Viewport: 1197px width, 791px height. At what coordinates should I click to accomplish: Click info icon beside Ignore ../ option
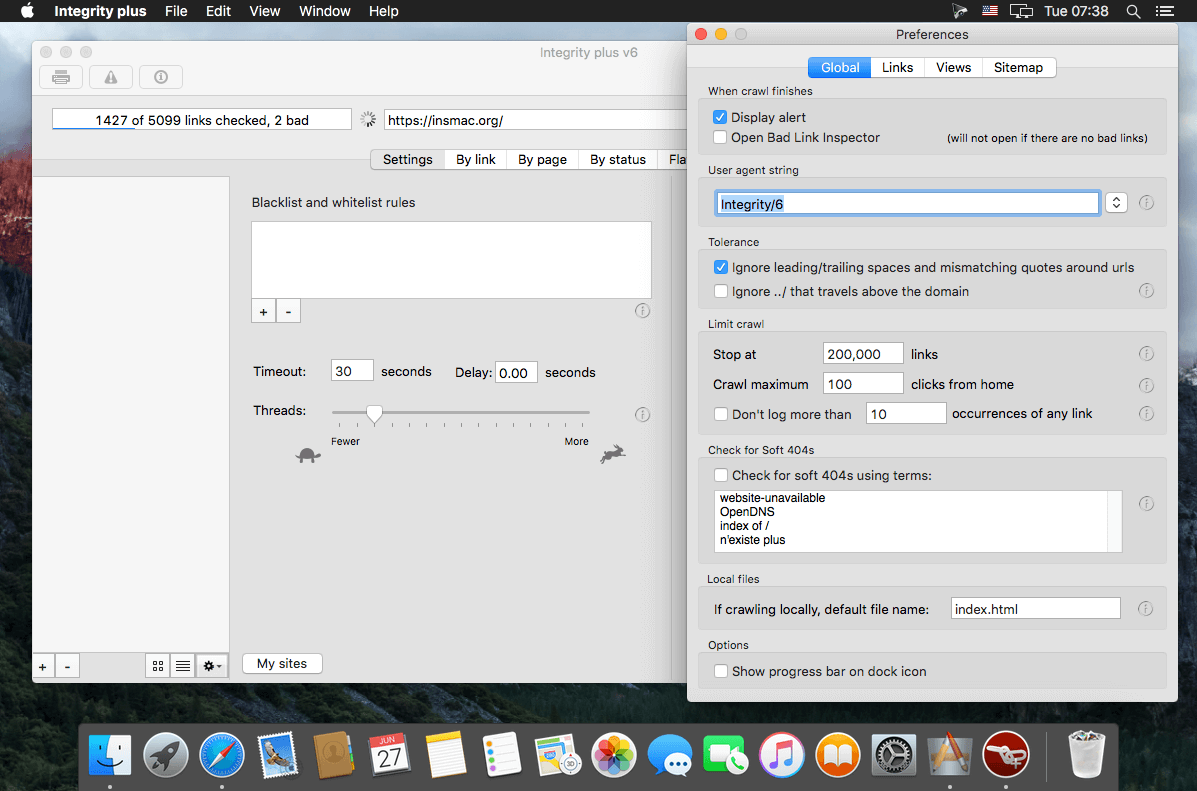click(1147, 291)
